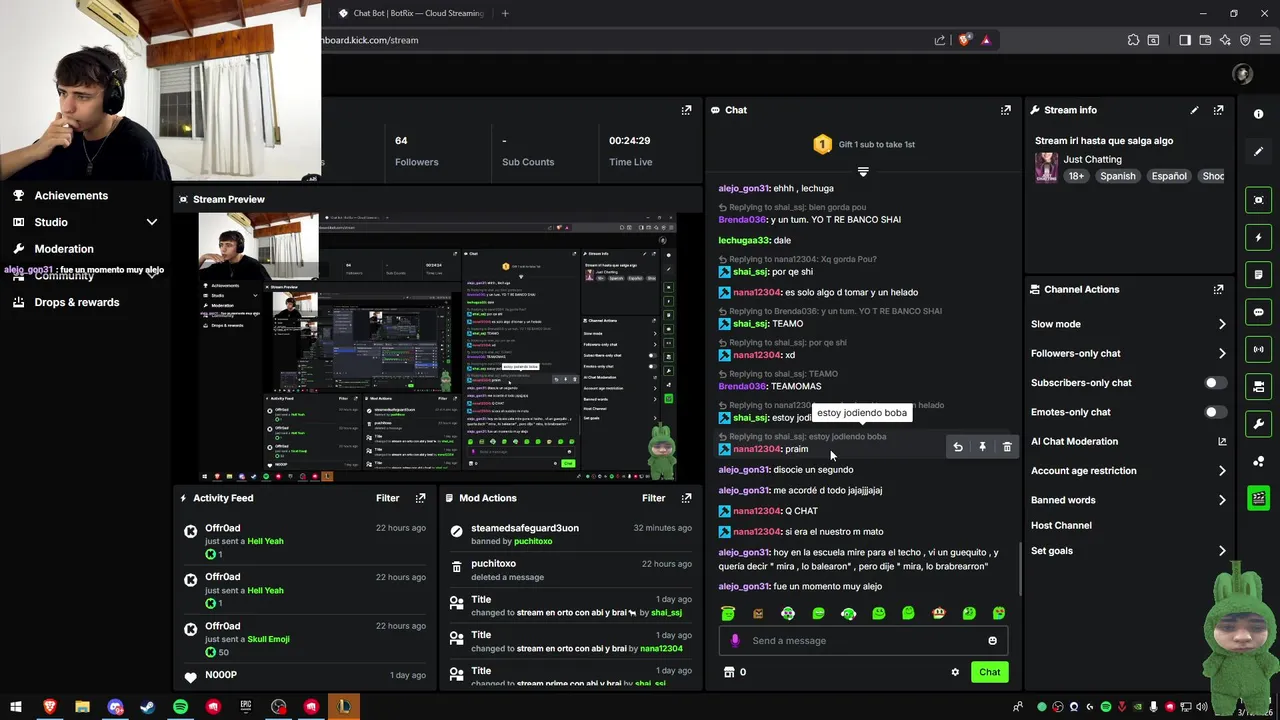Click the Brave shields icon in address bar
This screenshot has height=720, width=1280.
[964, 40]
